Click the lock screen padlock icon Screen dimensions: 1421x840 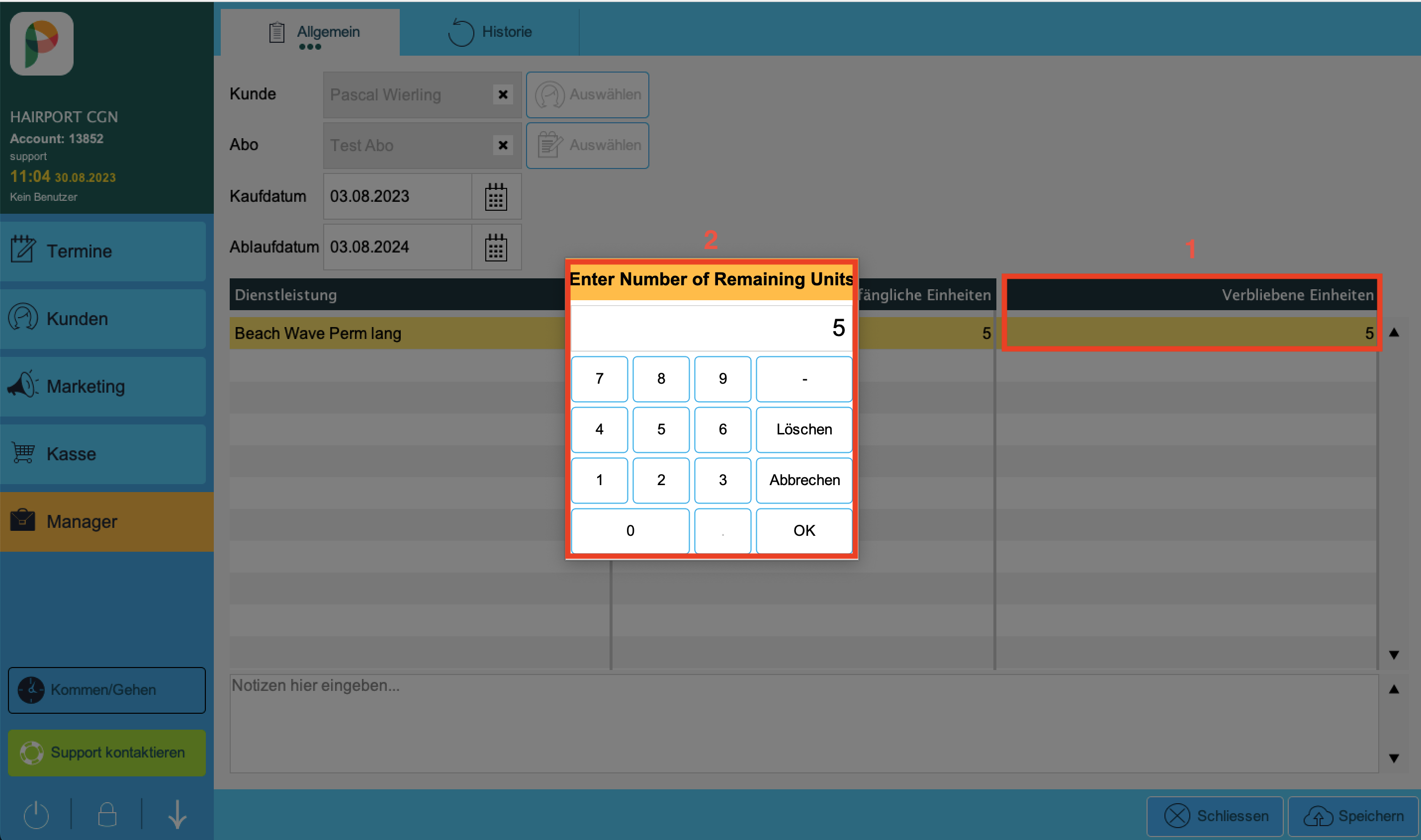click(x=107, y=815)
